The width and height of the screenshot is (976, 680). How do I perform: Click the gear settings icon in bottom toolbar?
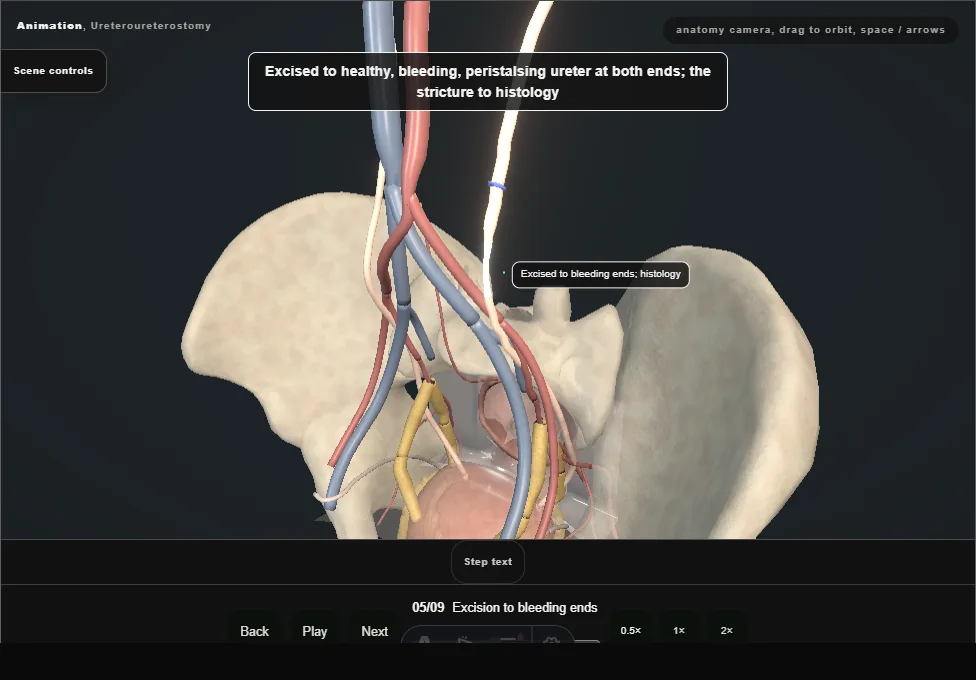tap(551, 639)
